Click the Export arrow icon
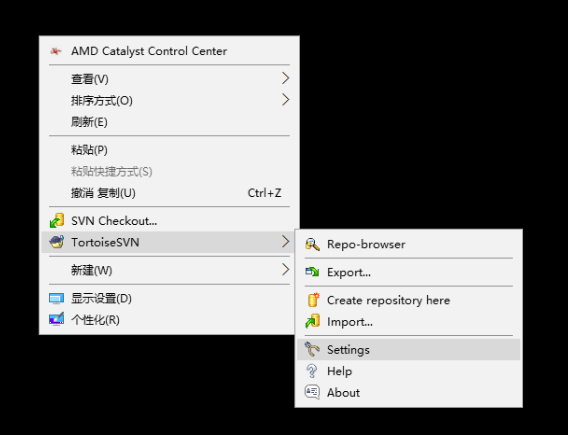568x435 pixels. [312, 272]
